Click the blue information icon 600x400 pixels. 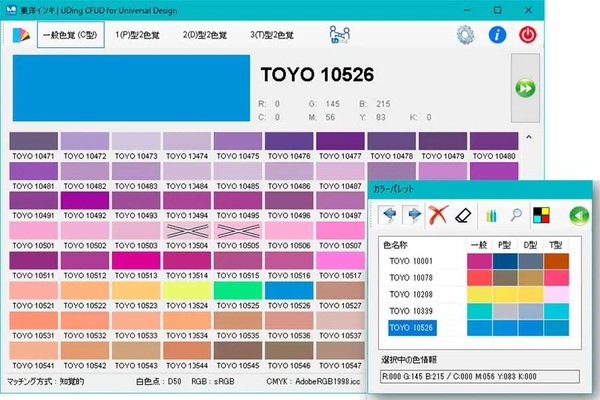[496, 35]
